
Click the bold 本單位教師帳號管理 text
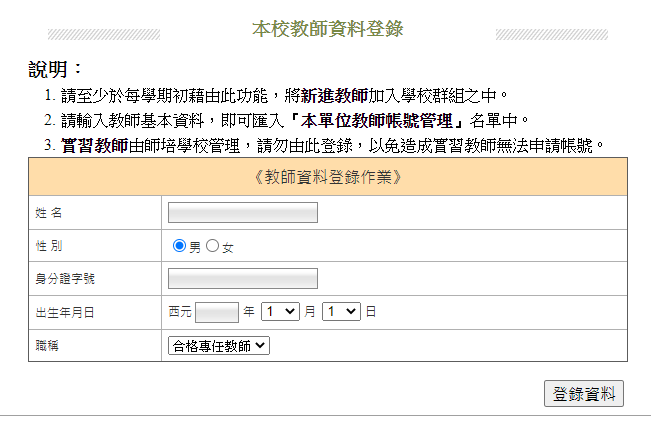(377, 121)
